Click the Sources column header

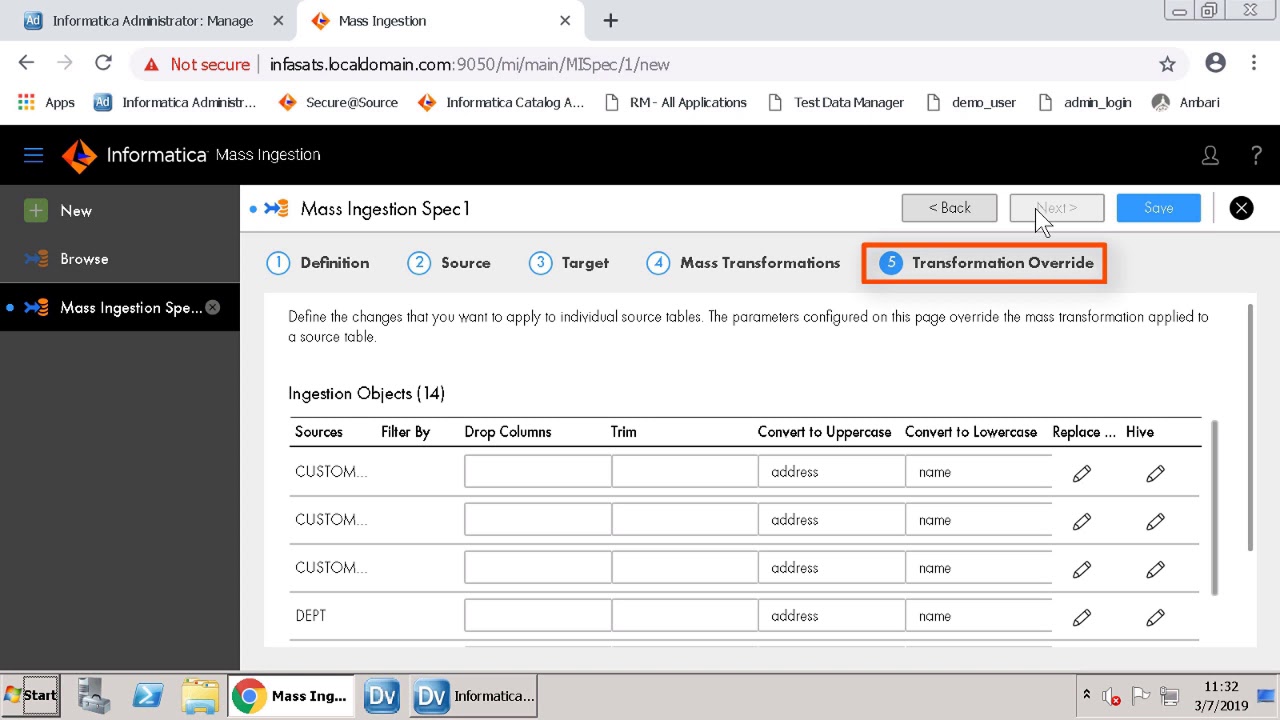[x=319, y=432]
